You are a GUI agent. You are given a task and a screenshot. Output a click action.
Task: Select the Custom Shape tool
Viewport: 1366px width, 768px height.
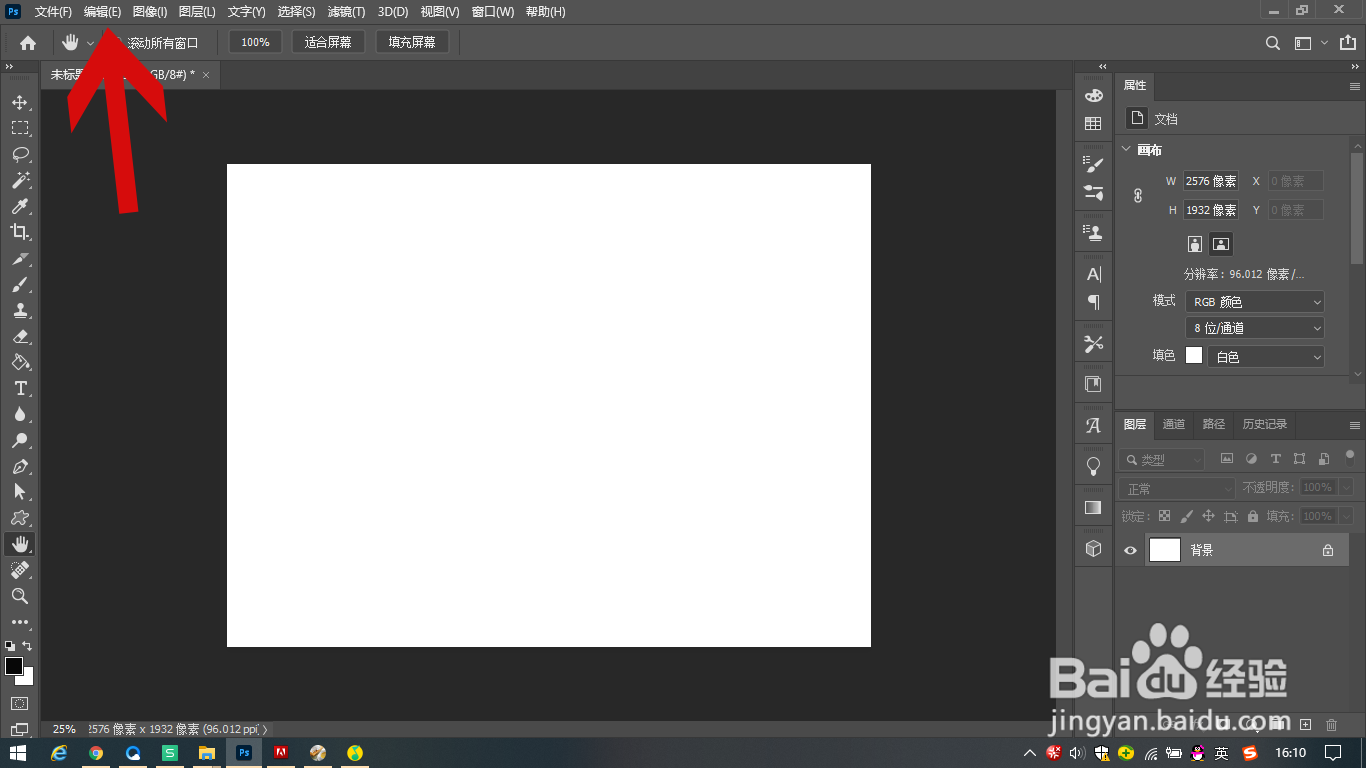coord(20,518)
